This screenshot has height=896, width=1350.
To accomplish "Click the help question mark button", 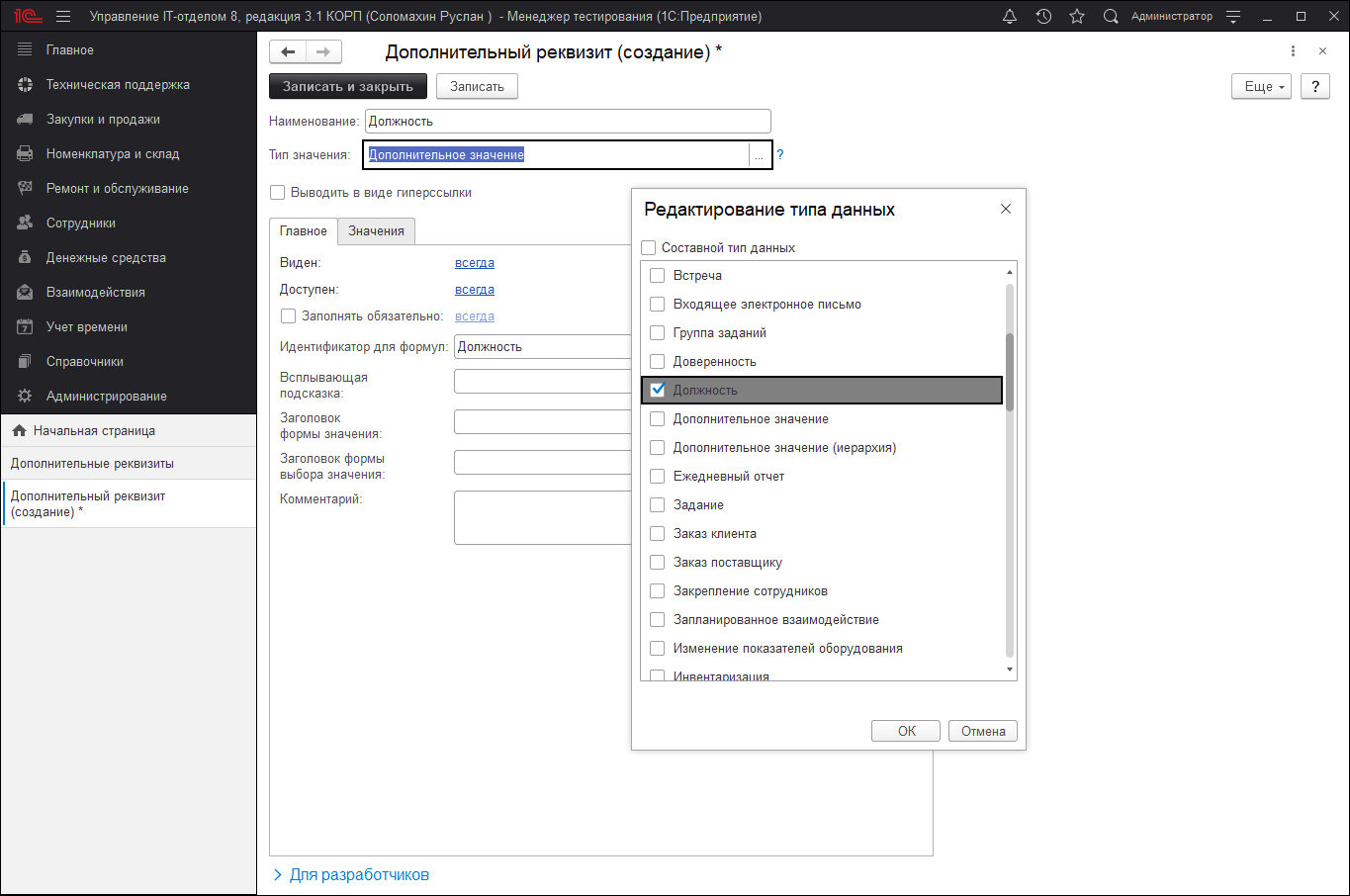I will [1314, 87].
